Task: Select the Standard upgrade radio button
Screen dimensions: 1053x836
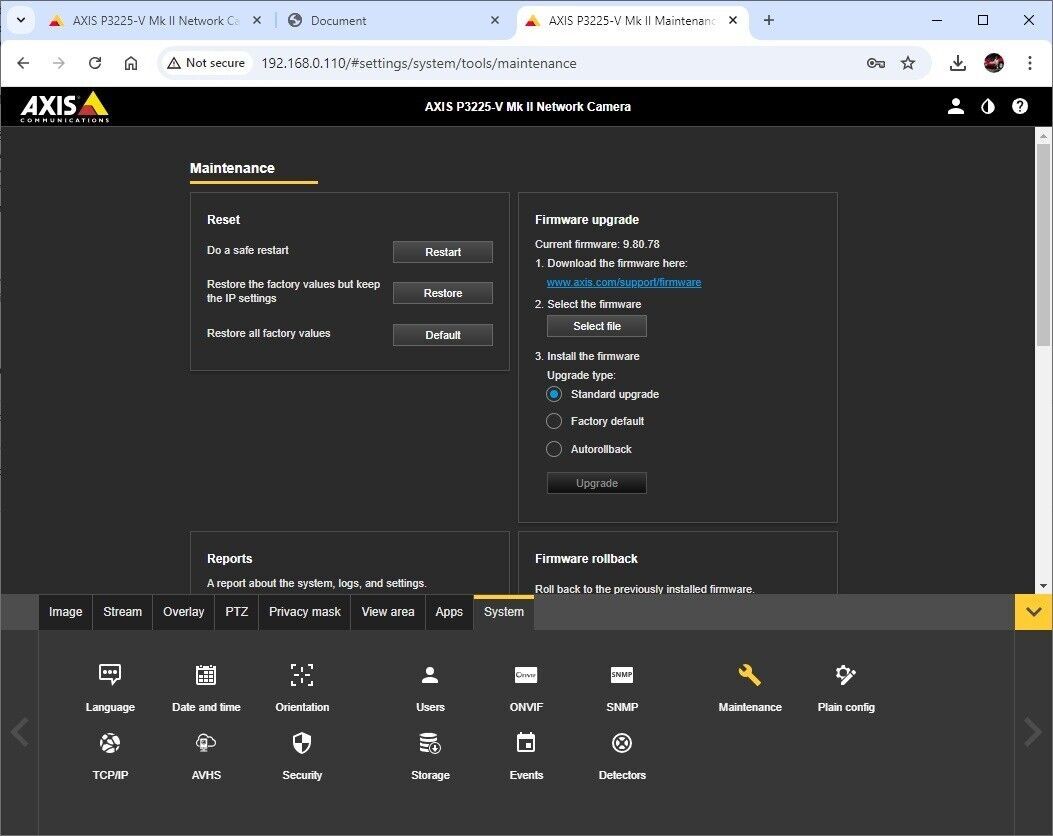Action: pos(553,394)
